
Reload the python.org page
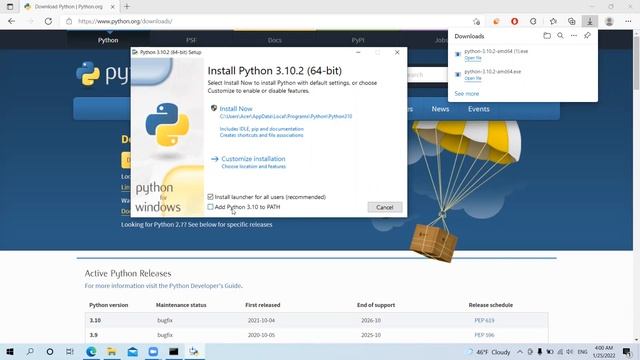point(48,21)
